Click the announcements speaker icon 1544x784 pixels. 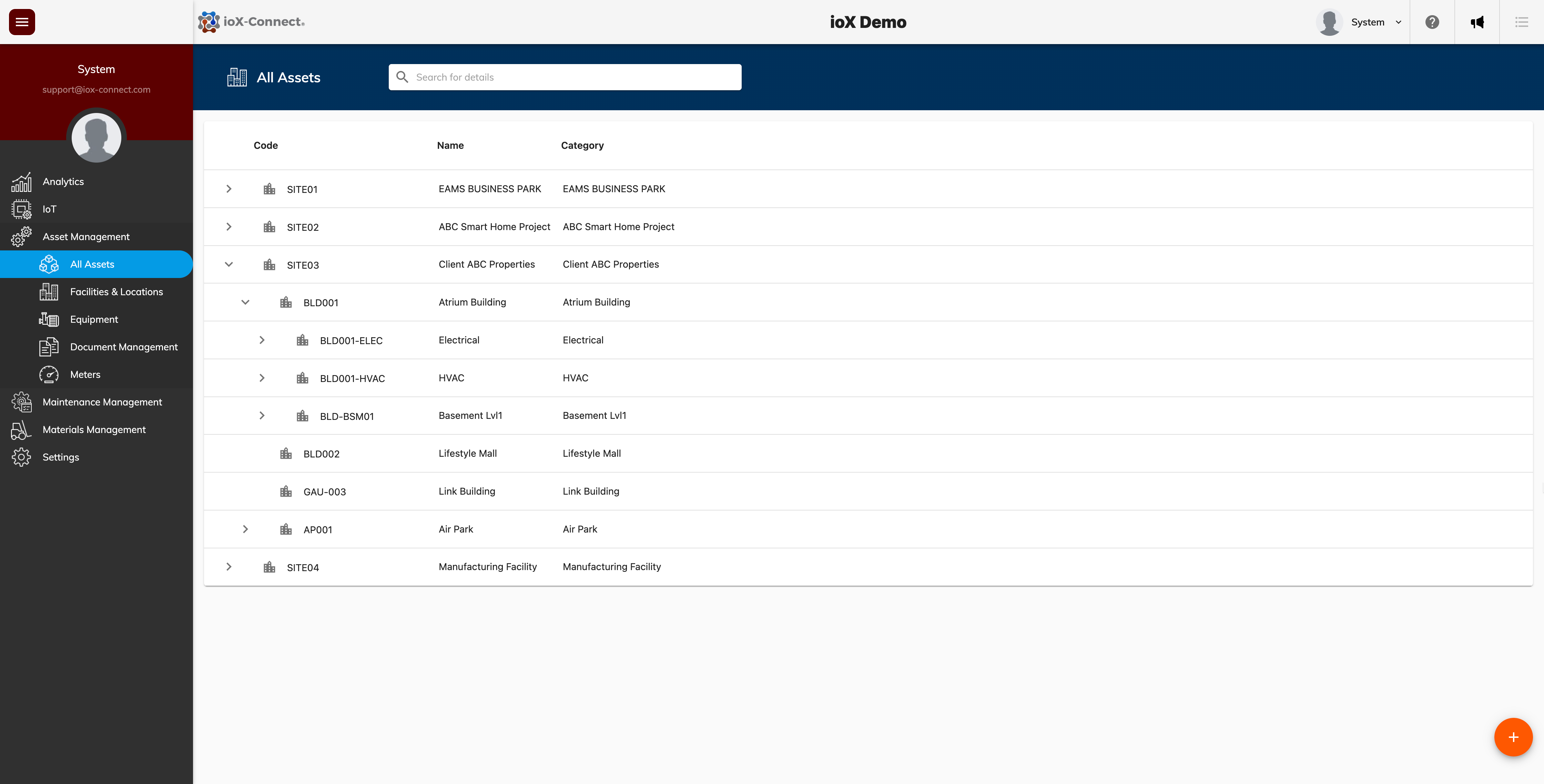tap(1477, 22)
